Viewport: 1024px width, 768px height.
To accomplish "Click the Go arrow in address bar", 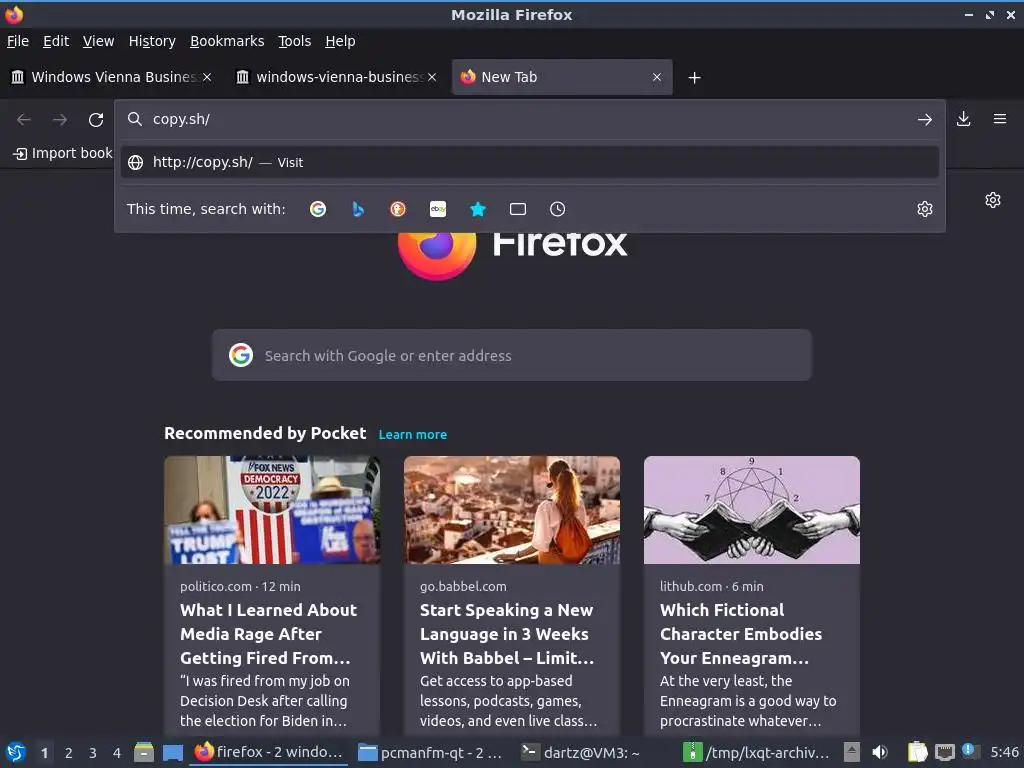I will coord(925,120).
